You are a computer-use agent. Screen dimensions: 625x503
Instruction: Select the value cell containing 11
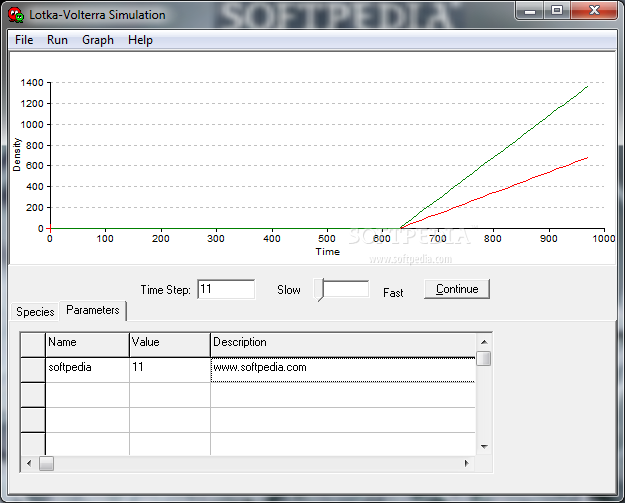170,369
